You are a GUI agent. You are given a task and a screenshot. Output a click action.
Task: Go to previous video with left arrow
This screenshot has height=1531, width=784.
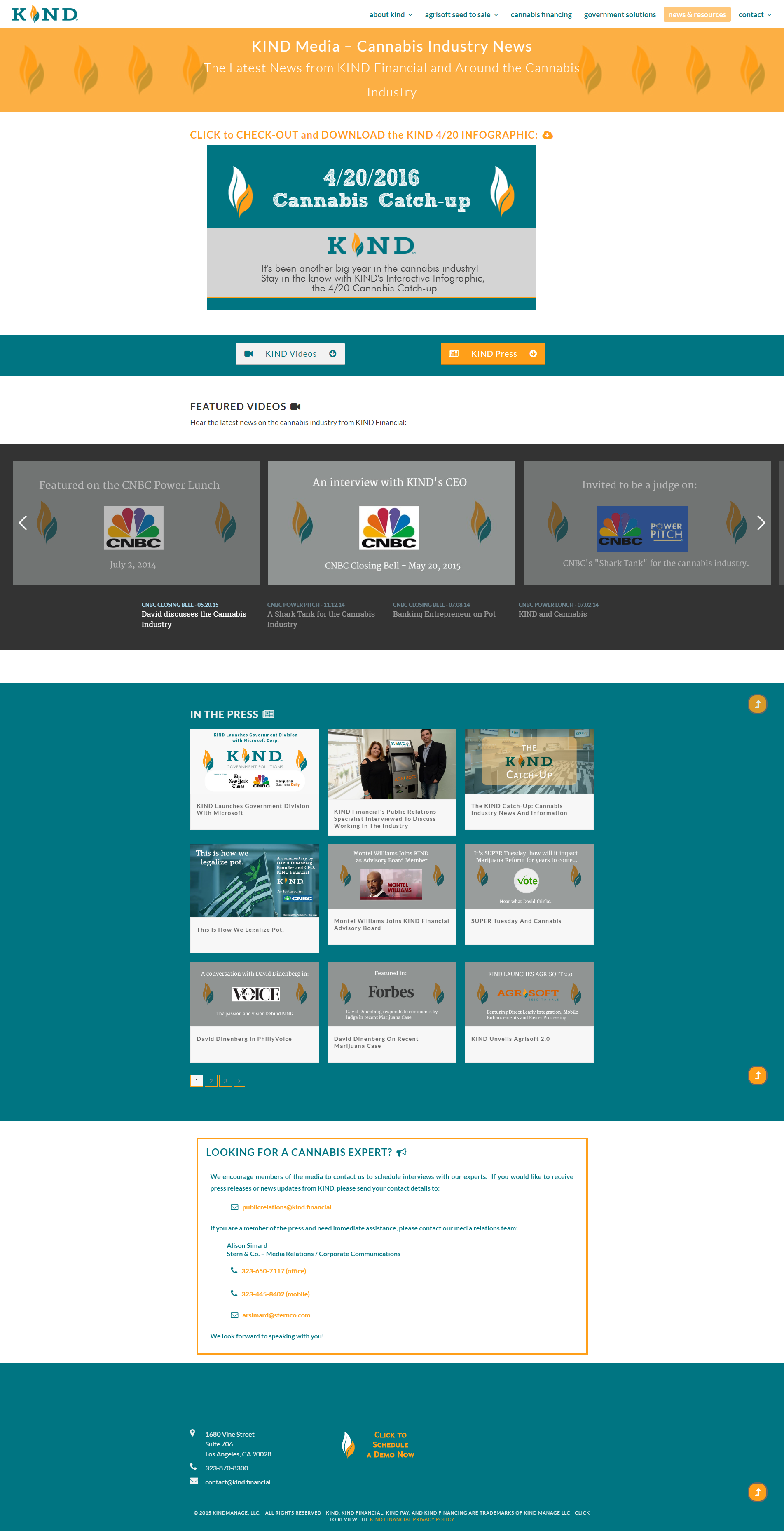(x=23, y=522)
